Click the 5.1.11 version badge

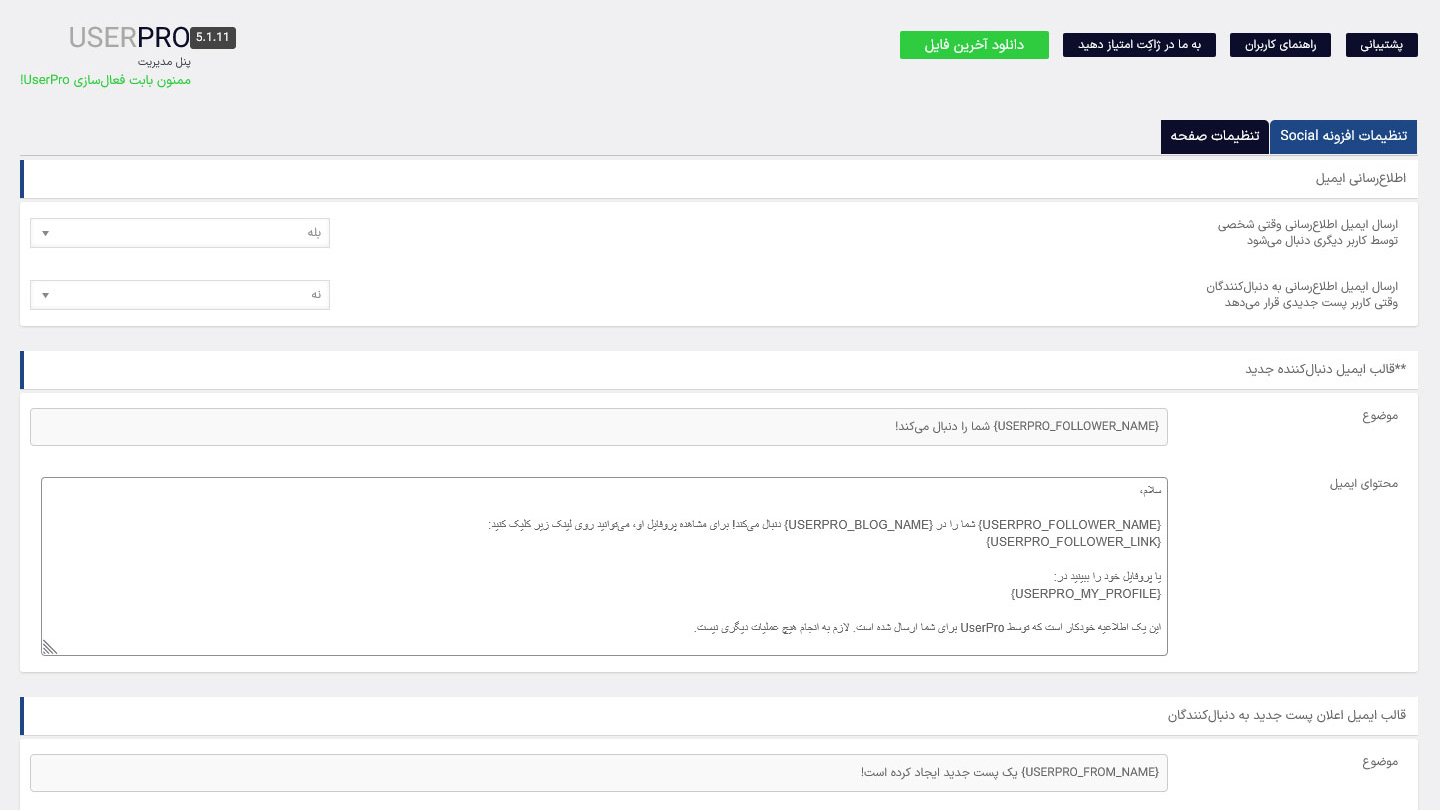coord(213,38)
